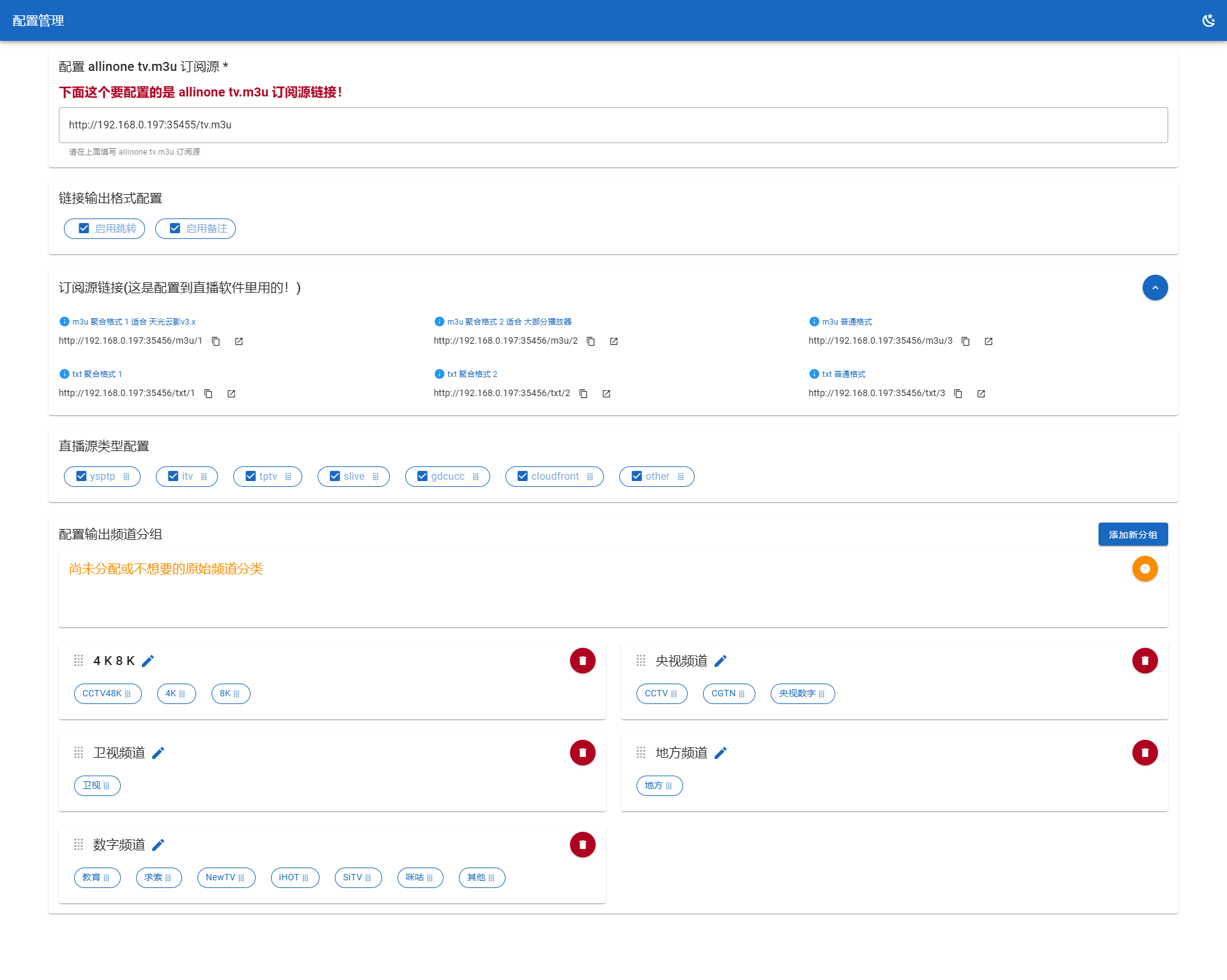Click the orange unassigned-categories info icon

click(x=1145, y=569)
